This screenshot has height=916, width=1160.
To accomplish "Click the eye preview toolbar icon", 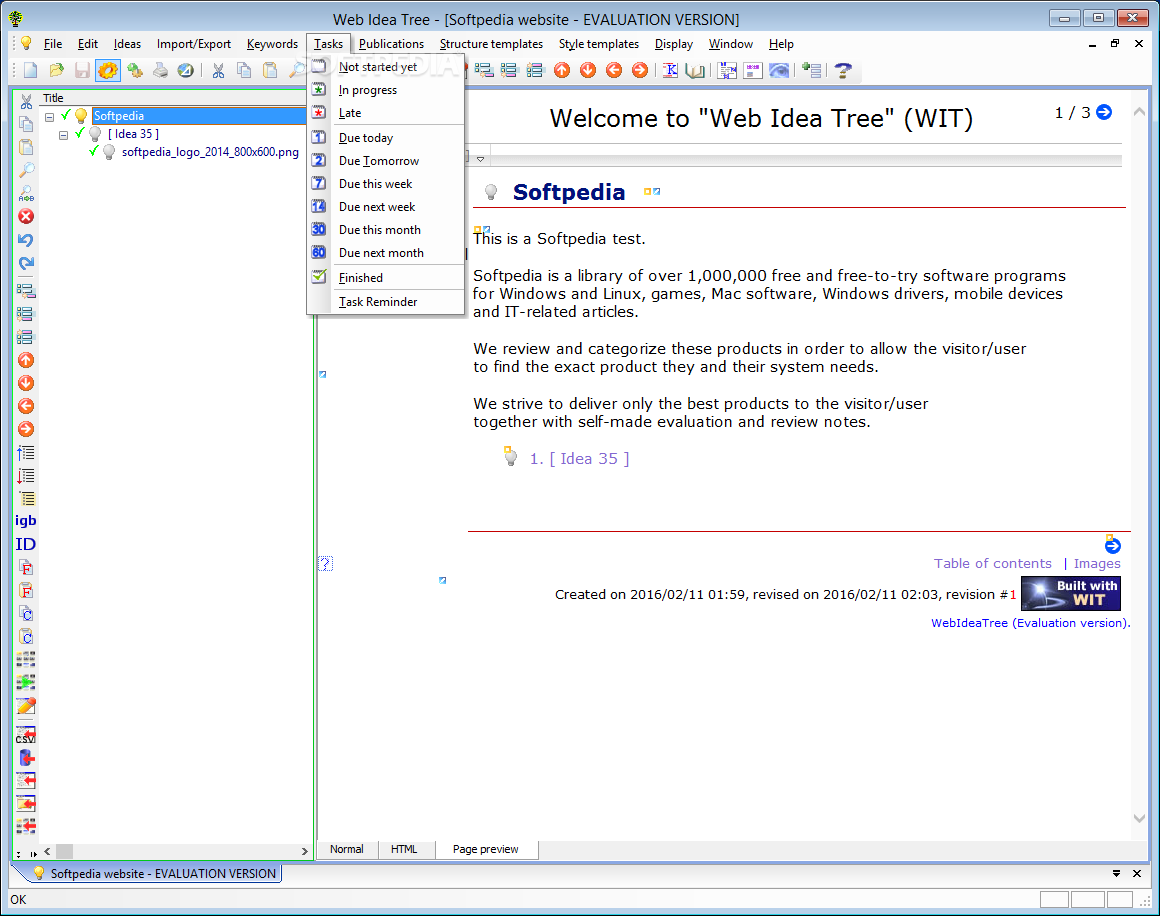I will pyautogui.click(x=779, y=70).
